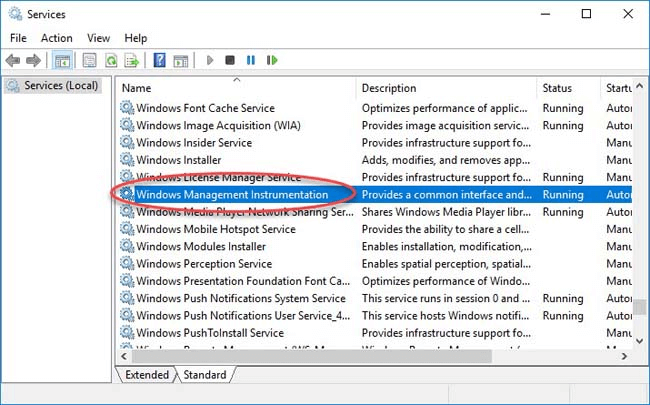Pause the service with the pause icon

pos(251,61)
